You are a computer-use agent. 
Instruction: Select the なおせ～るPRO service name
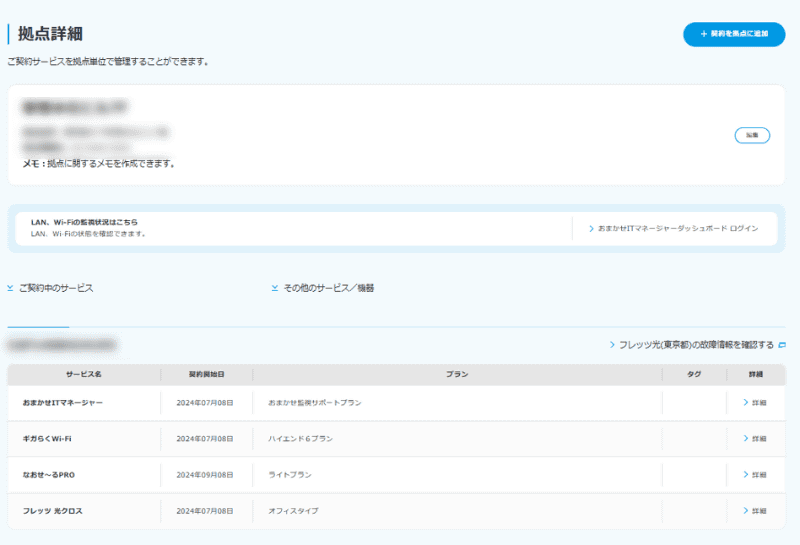click(x=48, y=475)
